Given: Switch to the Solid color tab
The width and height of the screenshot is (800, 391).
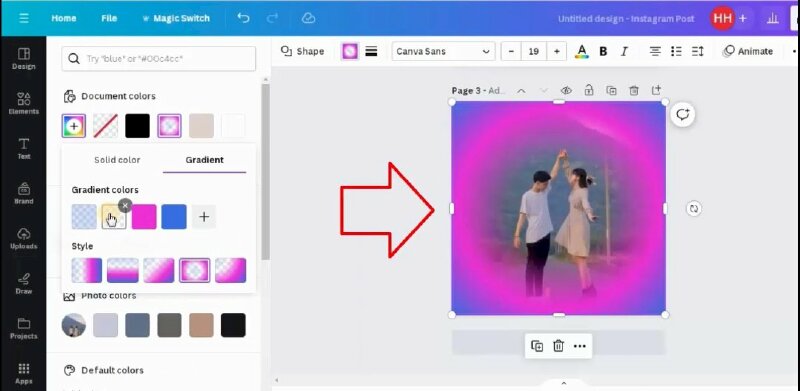Looking at the screenshot, I should (x=117, y=160).
